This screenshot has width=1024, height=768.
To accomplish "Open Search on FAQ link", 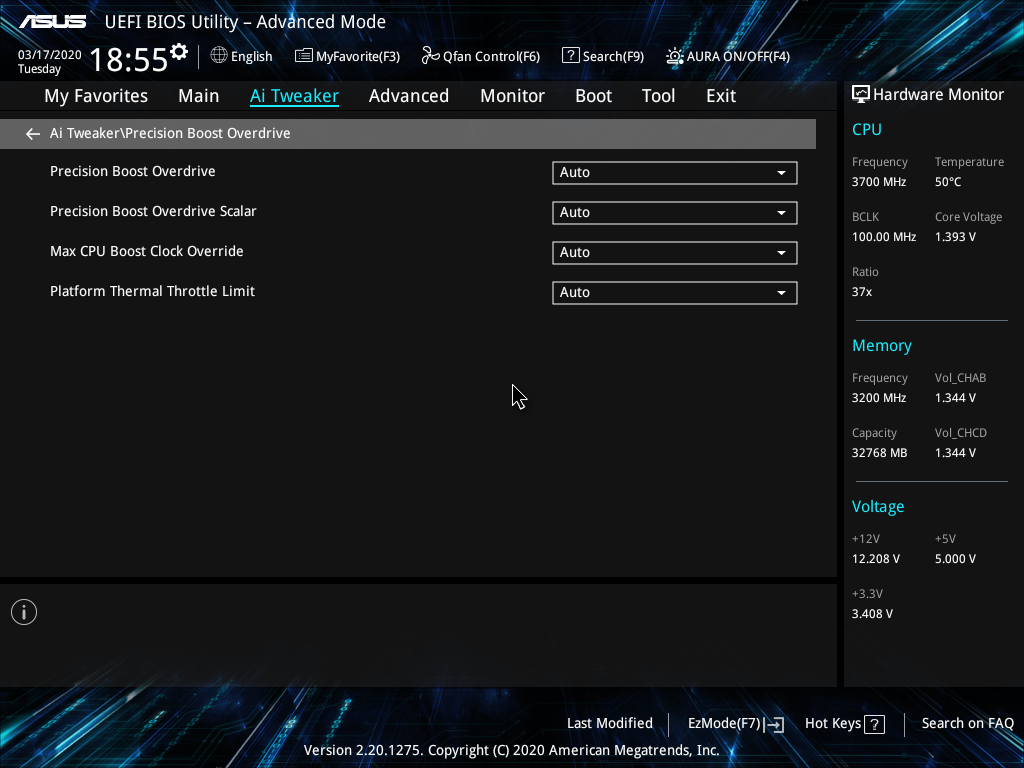I will [968, 724].
